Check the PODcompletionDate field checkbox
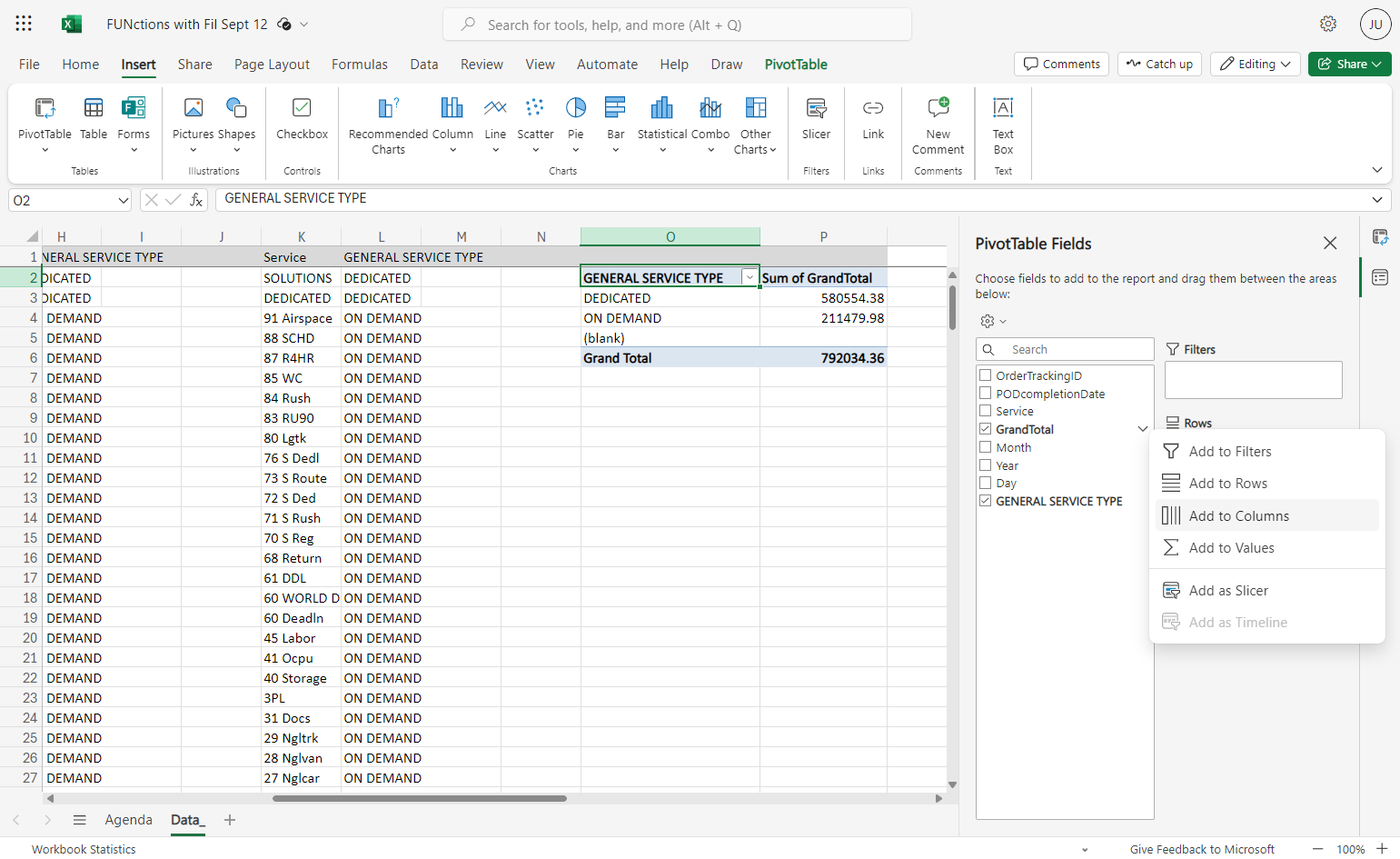1400x859 pixels. [x=986, y=393]
